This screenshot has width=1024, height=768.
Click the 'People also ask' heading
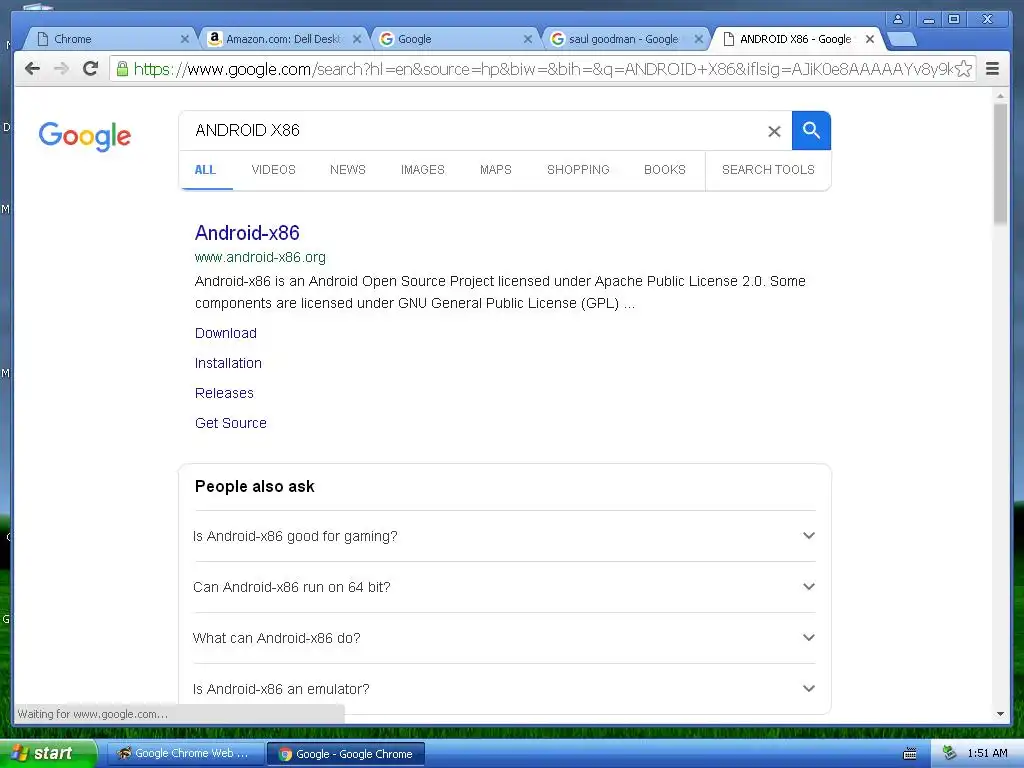(255, 487)
